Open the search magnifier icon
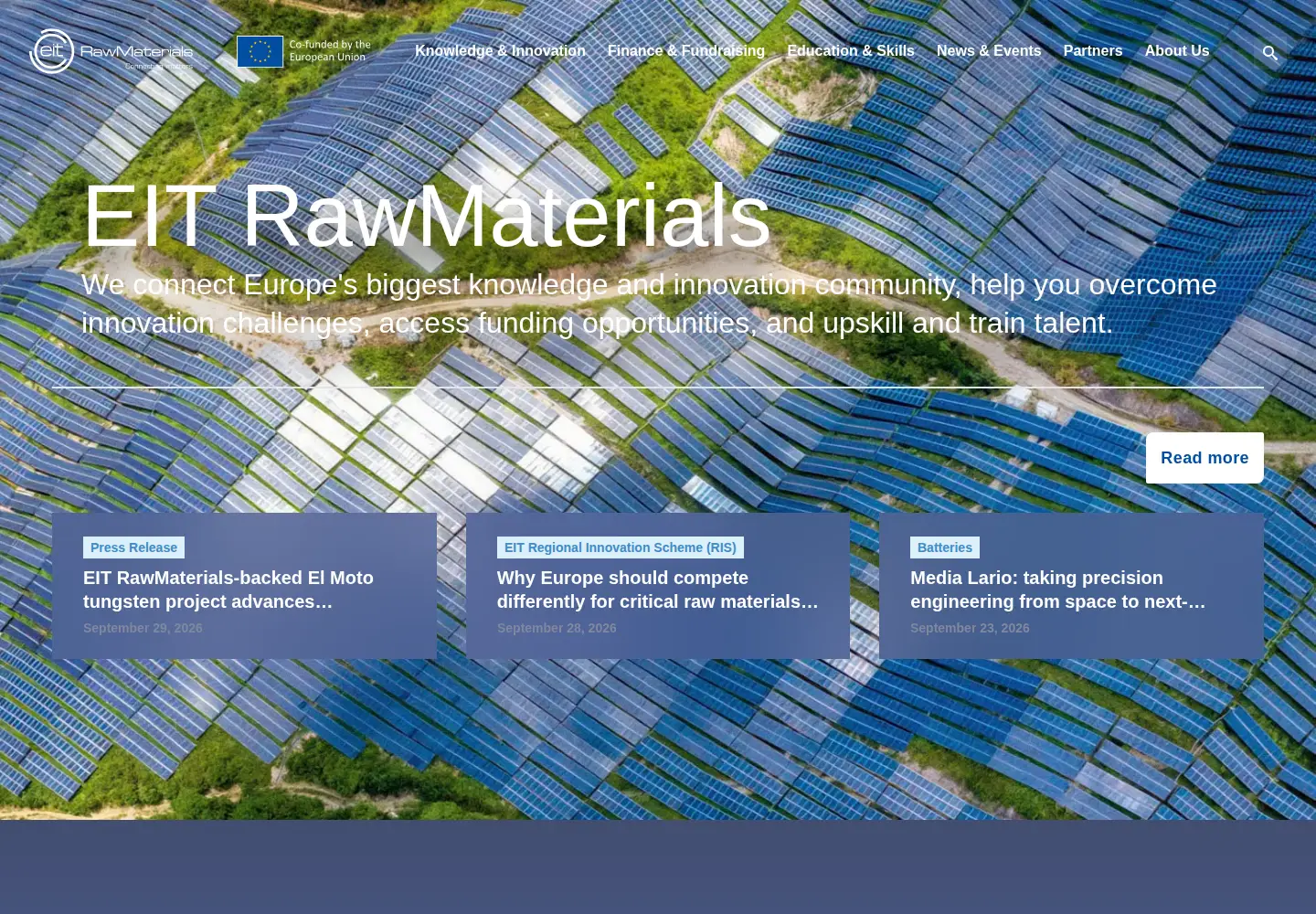The image size is (1316, 914). tap(1269, 53)
